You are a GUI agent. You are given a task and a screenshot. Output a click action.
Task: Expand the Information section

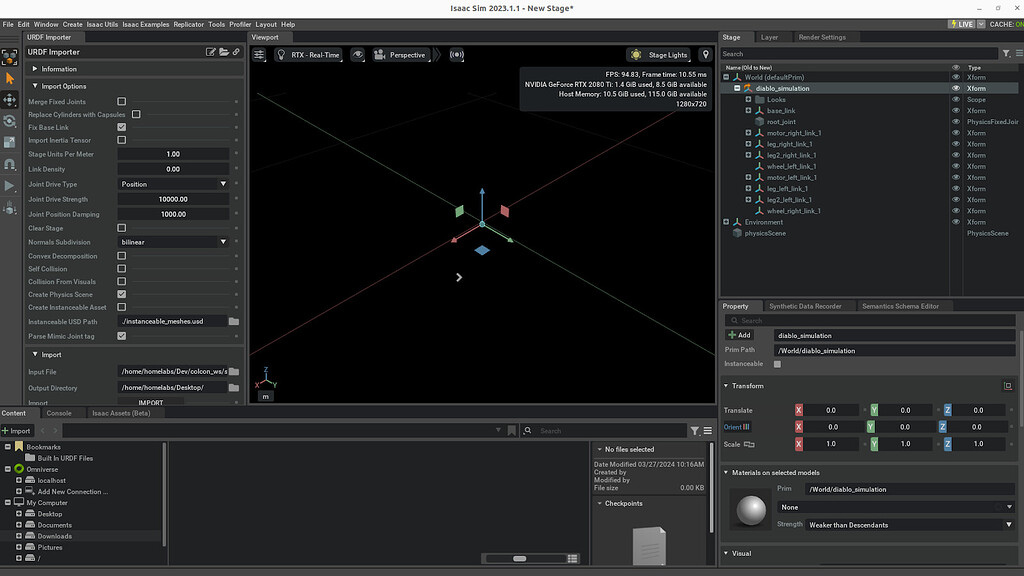[59, 69]
